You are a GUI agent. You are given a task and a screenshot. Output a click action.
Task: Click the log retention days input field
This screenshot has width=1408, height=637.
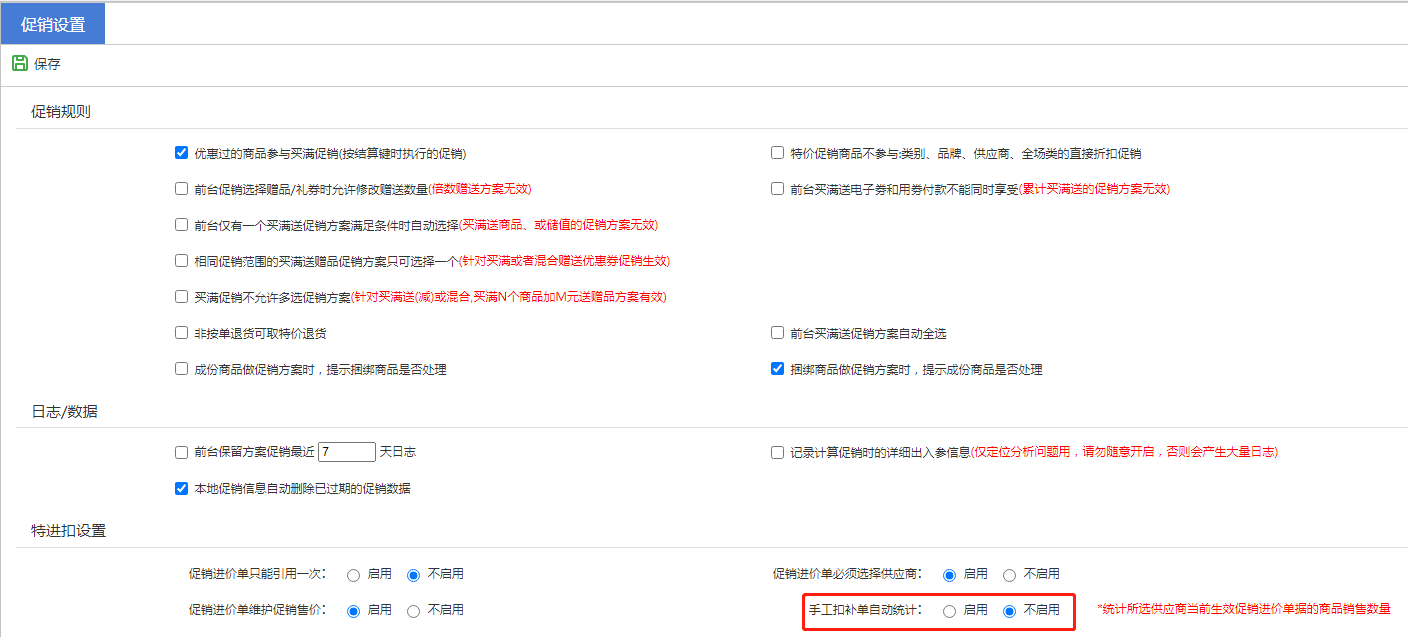click(x=346, y=452)
